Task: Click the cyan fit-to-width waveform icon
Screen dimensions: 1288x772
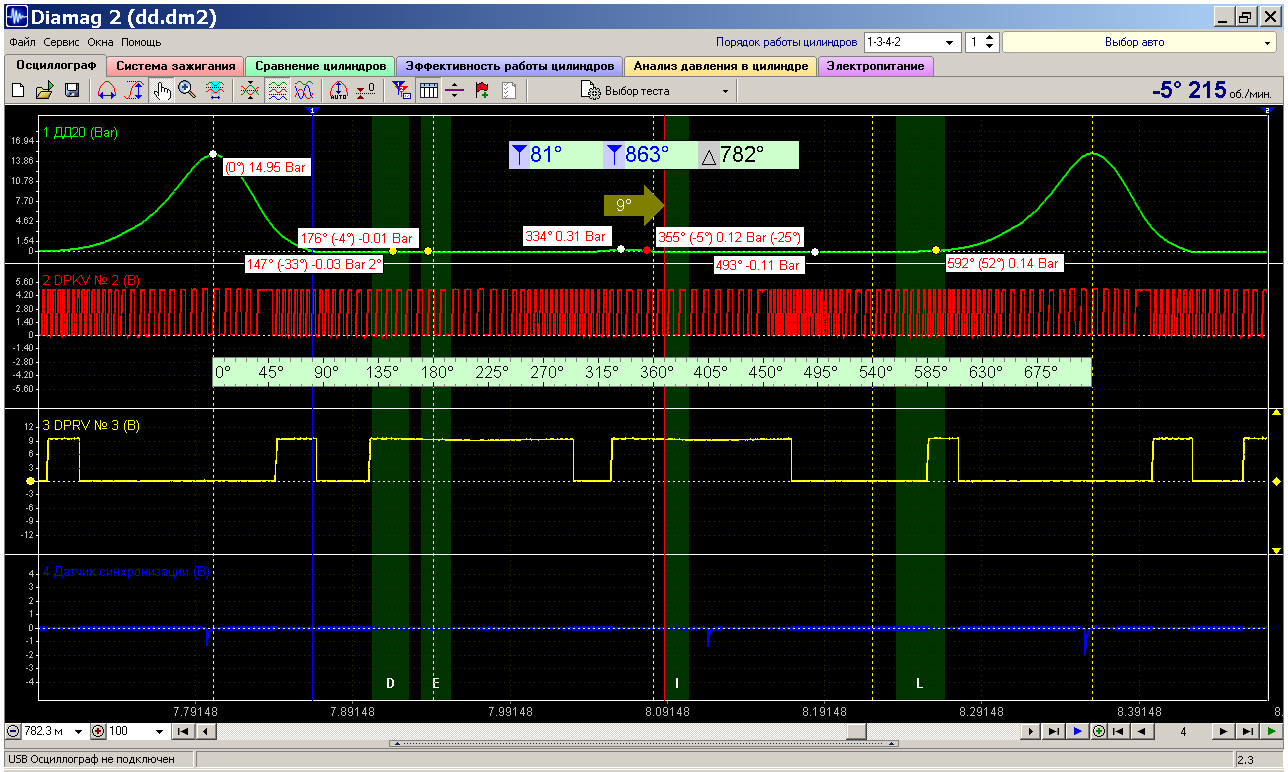Action: coord(214,91)
